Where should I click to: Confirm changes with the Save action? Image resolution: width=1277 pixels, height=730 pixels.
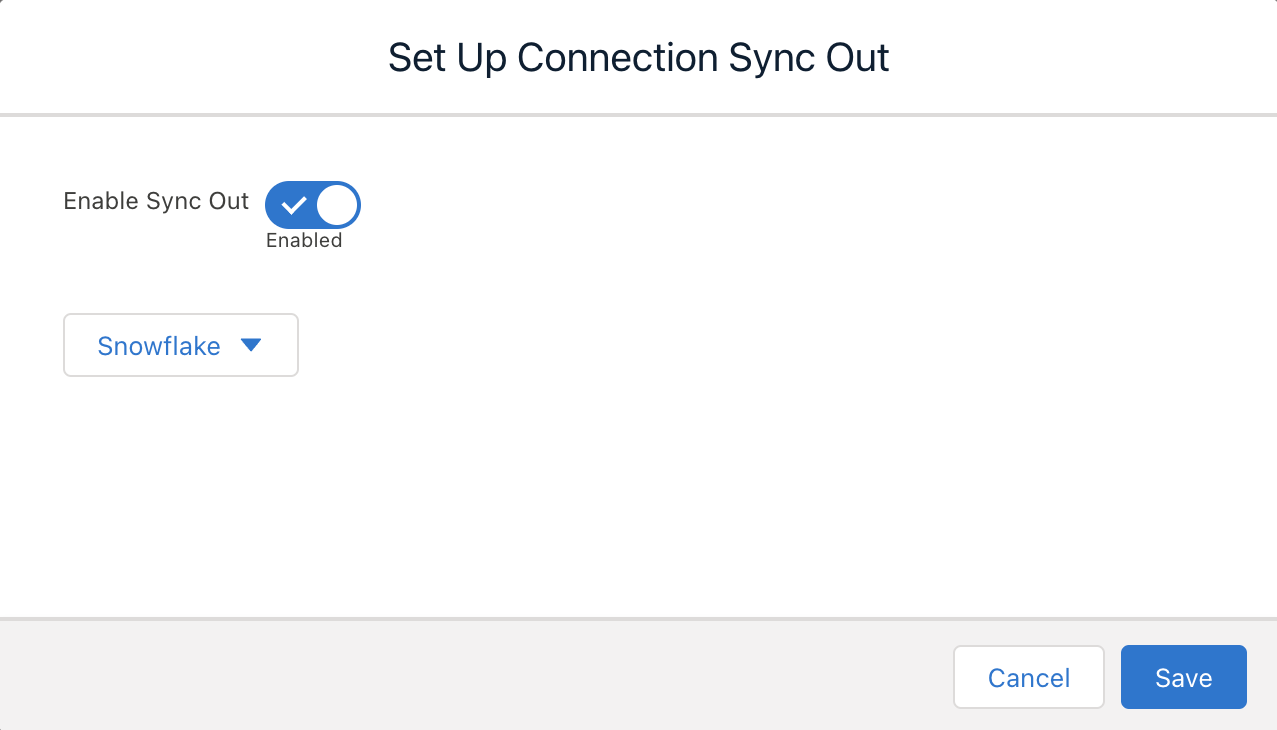click(1183, 677)
